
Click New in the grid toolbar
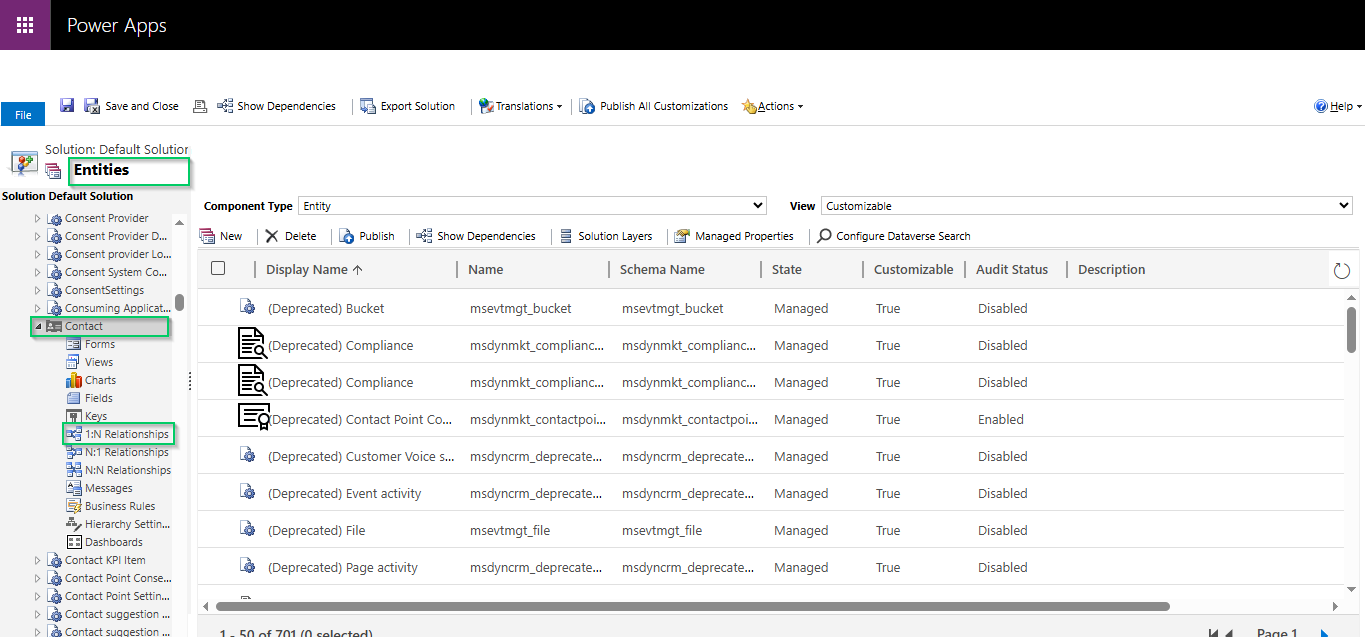221,236
